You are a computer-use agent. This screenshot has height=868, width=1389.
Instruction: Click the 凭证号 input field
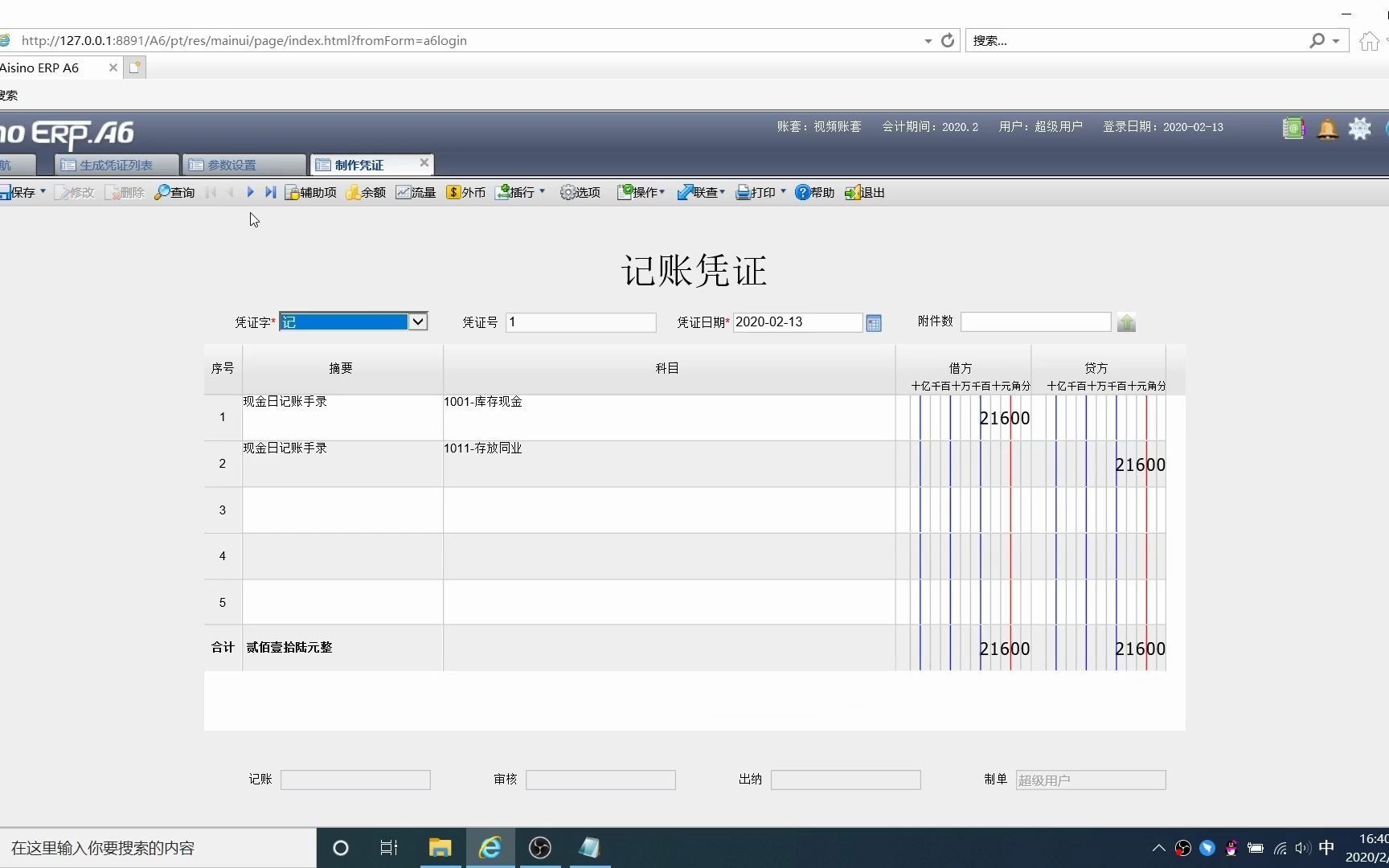[580, 322]
